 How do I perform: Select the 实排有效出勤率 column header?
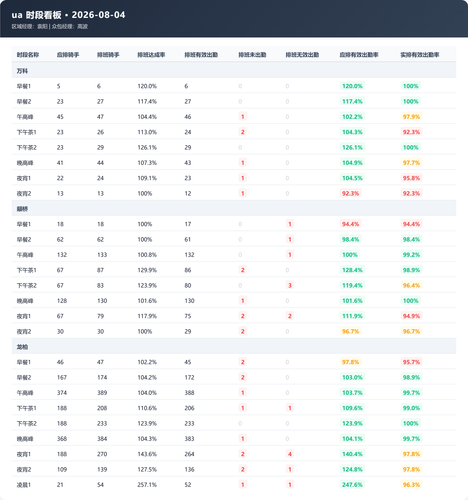[420, 55]
